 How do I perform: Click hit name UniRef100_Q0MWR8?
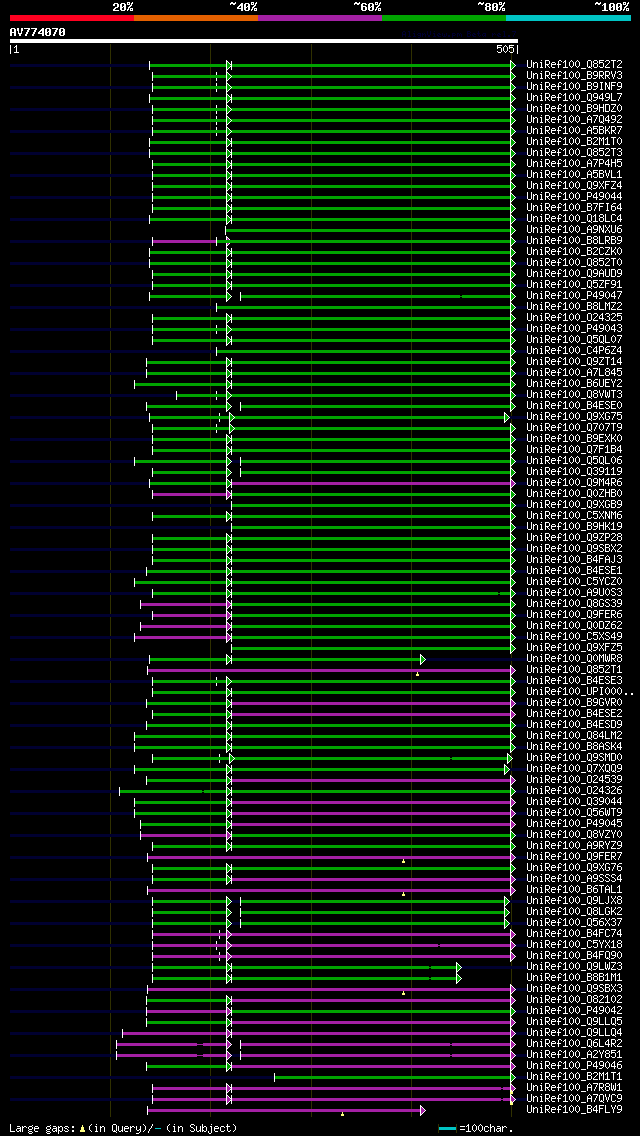pyautogui.click(x=574, y=659)
